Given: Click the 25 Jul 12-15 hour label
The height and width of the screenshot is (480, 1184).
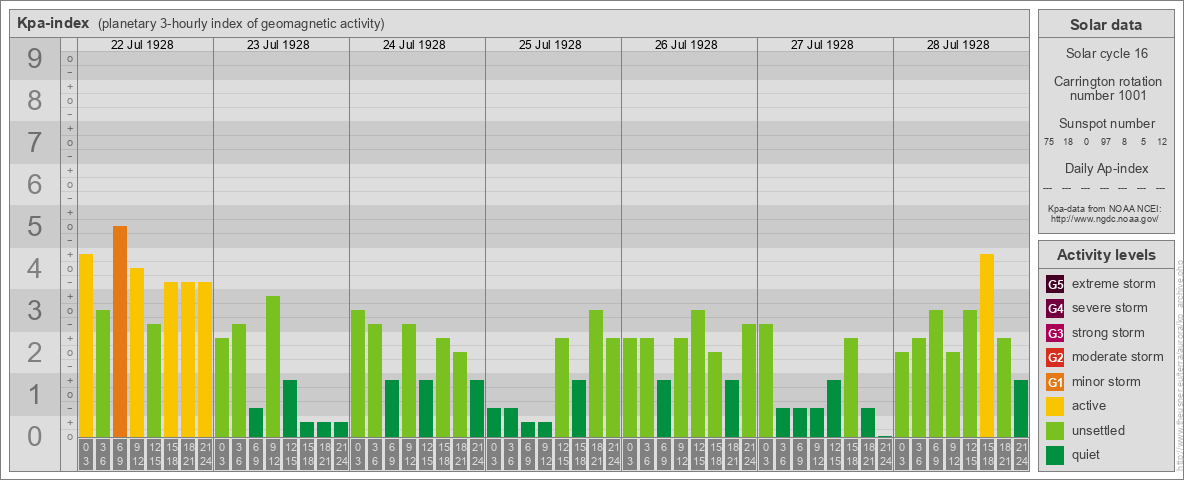Looking at the screenshot, I should [562, 455].
